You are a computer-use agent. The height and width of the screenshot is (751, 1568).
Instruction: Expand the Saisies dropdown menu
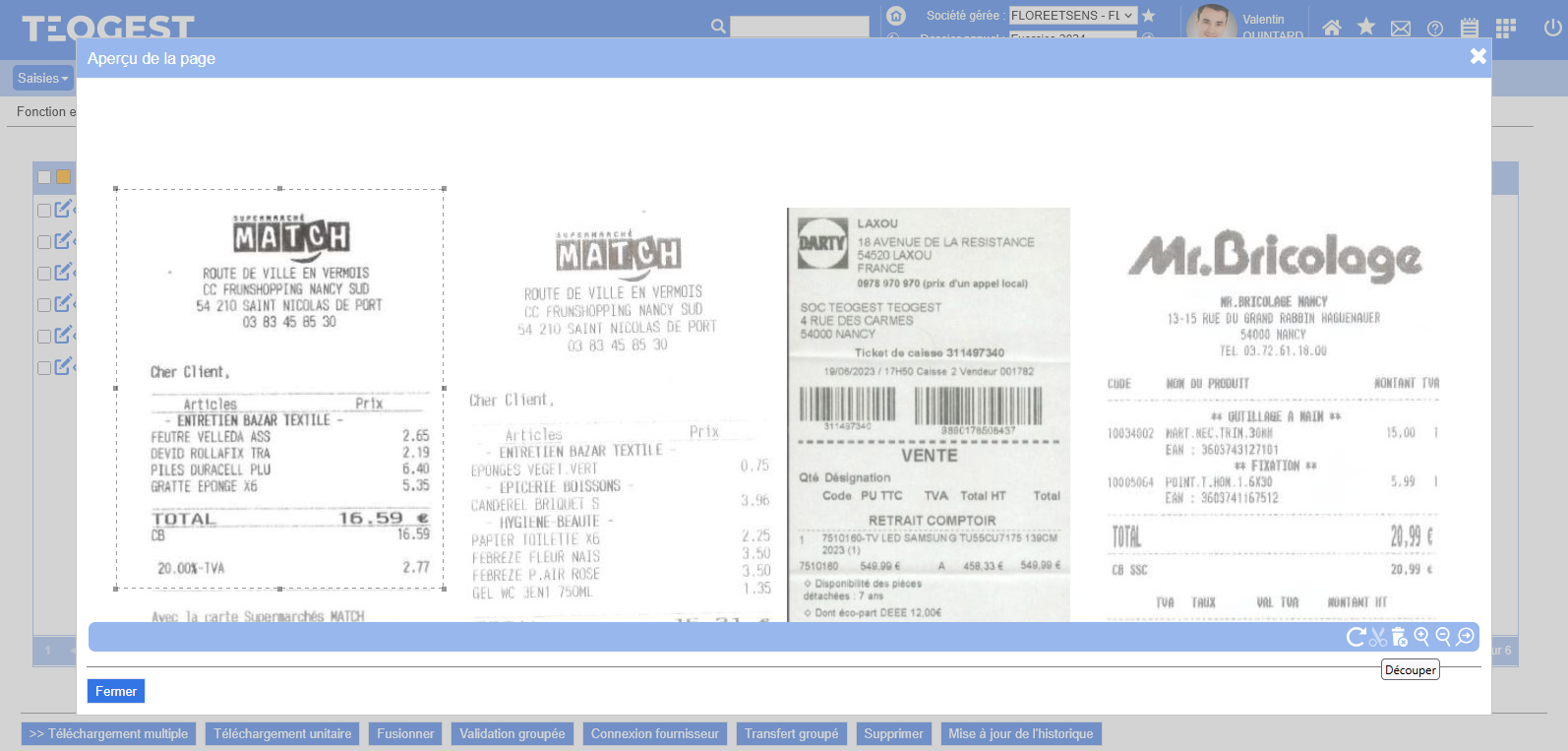pos(42,78)
